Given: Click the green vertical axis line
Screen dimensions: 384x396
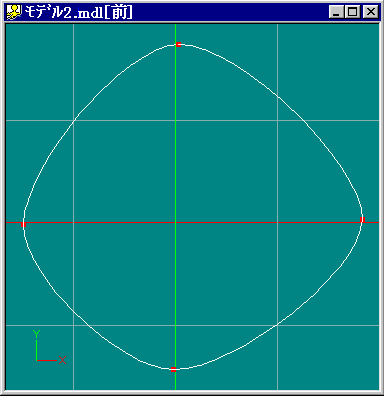Looking at the screenshot, I should click(175, 133).
